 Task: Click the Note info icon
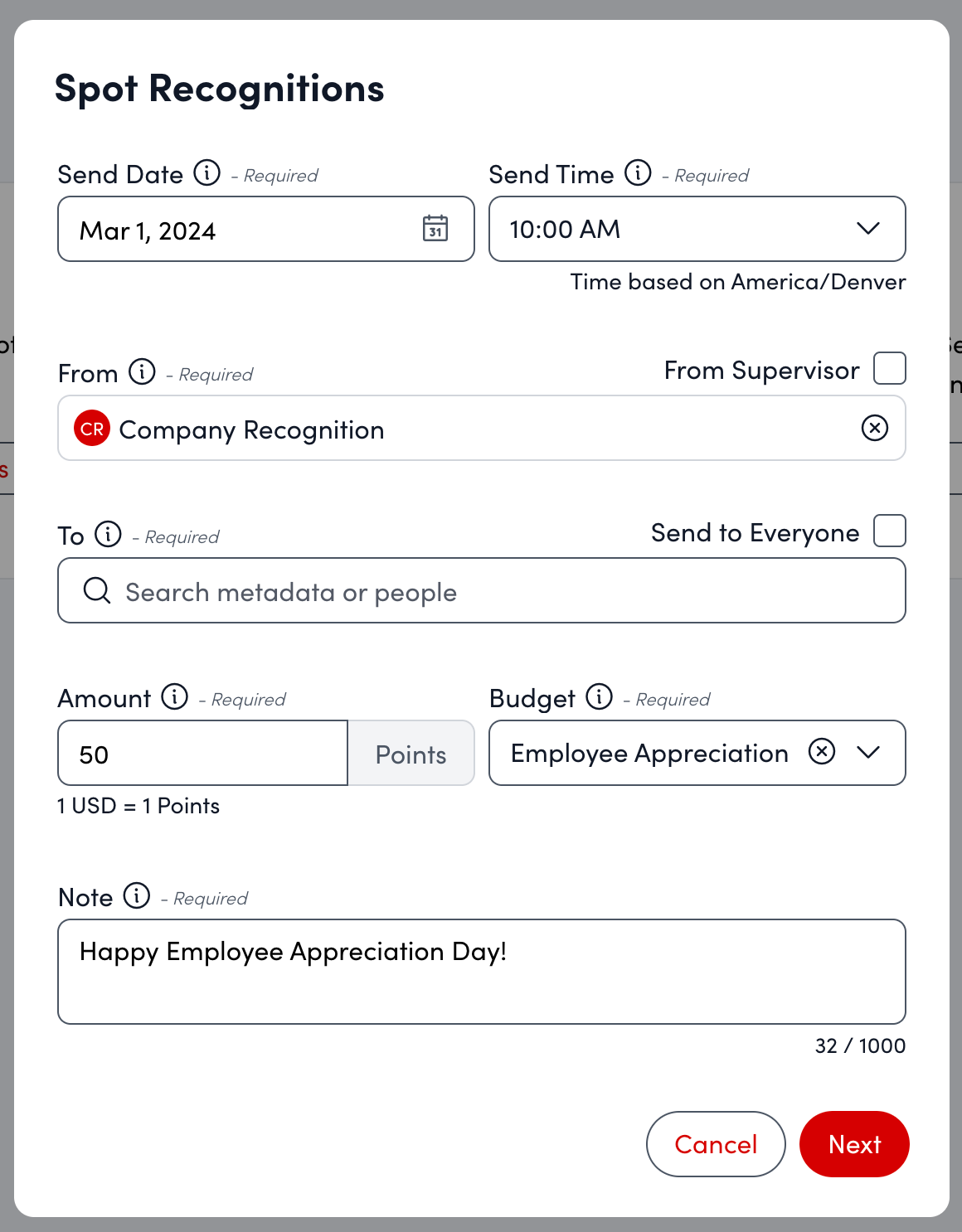137,896
